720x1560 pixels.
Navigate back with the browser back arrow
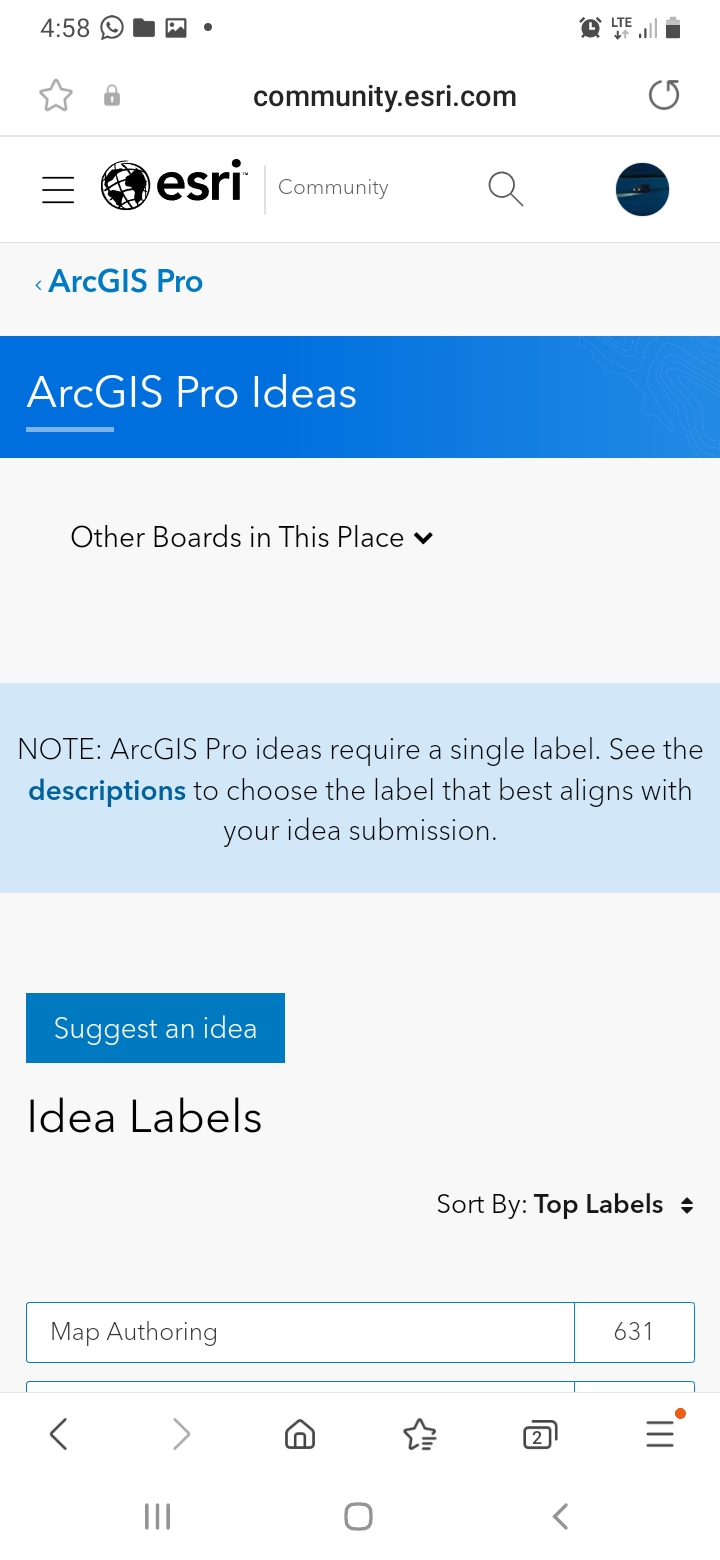coord(57,1434)
